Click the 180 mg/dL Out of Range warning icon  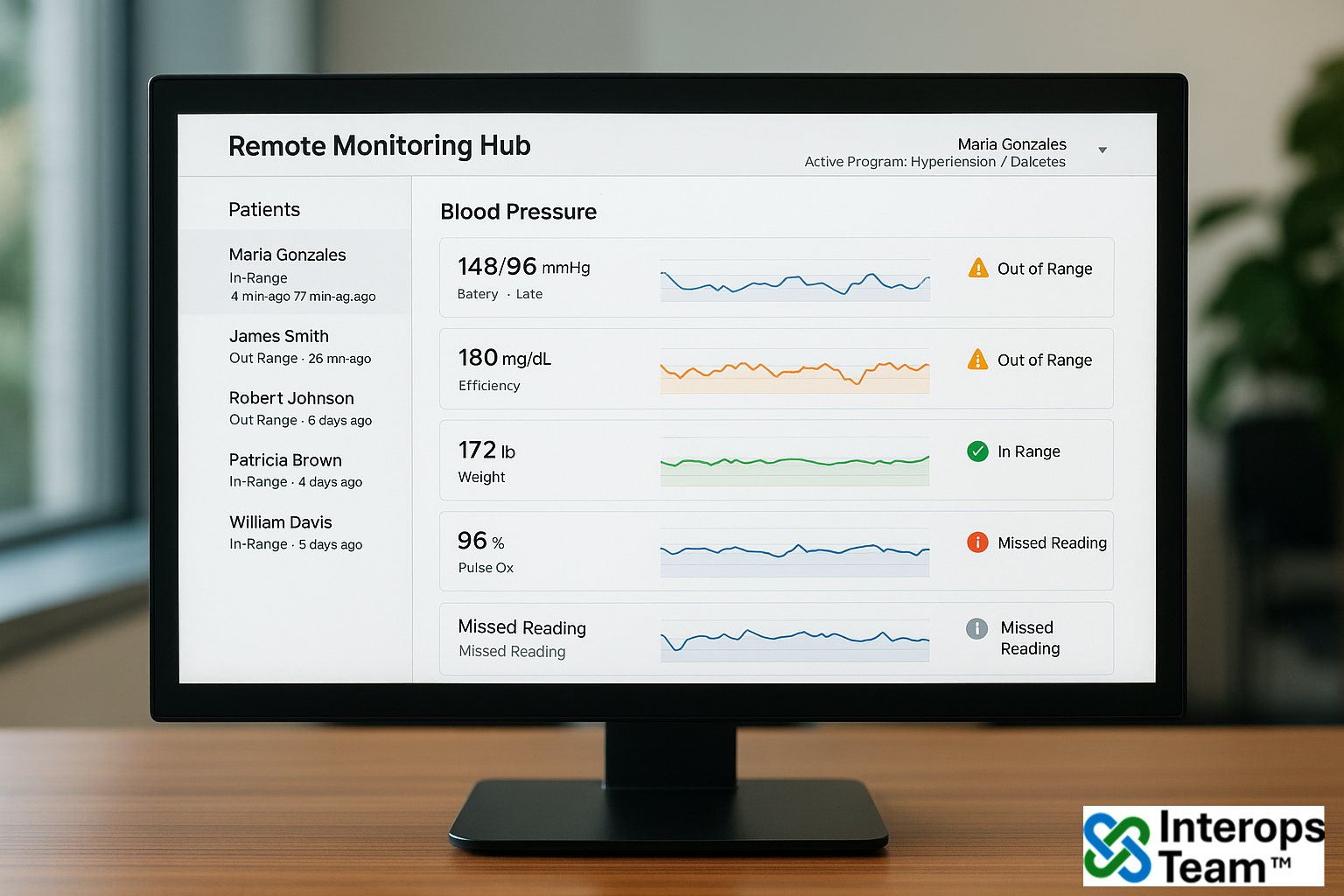(x=978, y=360)
